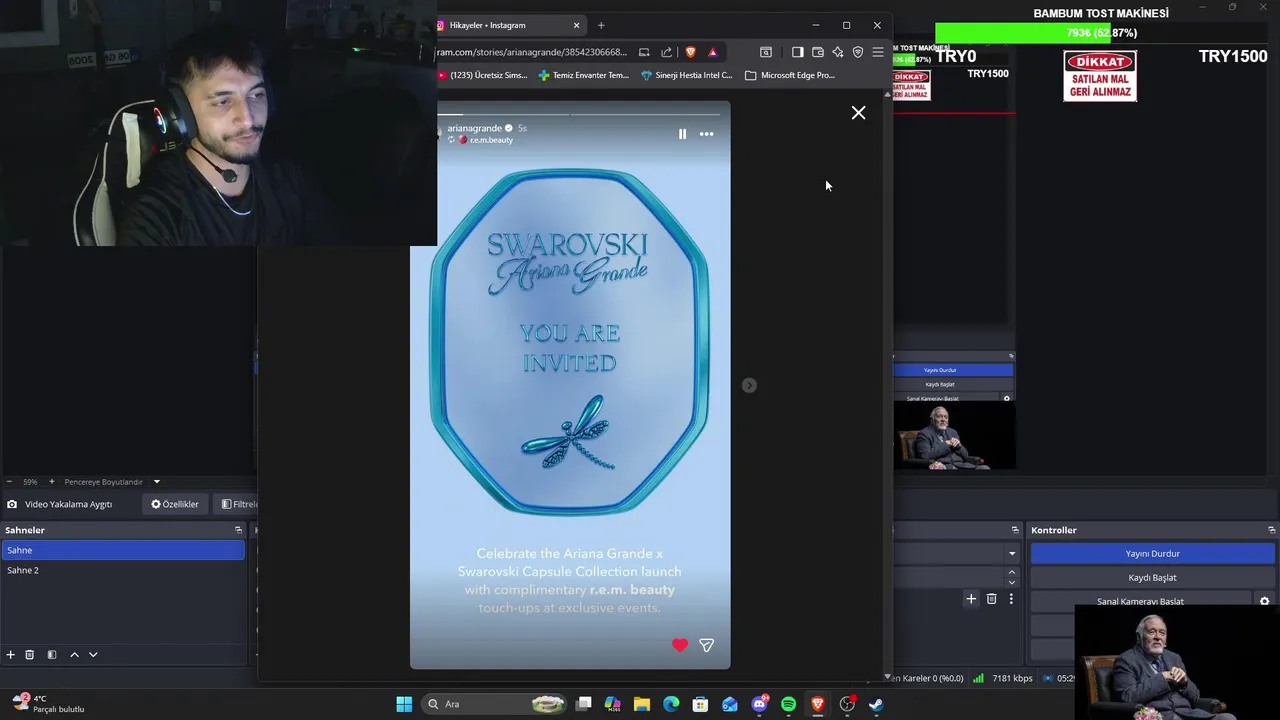Pop out the Sahneler dock panel
This screenshot has width=1280, height=720.
(238, 530)
